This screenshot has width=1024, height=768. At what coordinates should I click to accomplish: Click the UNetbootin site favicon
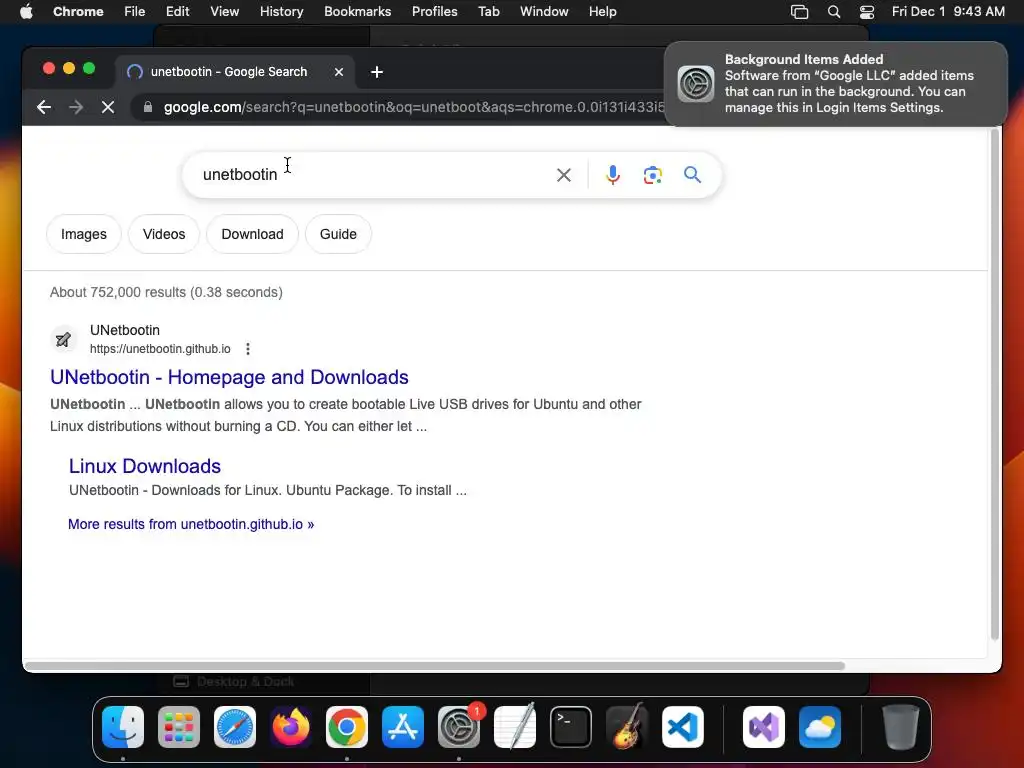point(63,339)
